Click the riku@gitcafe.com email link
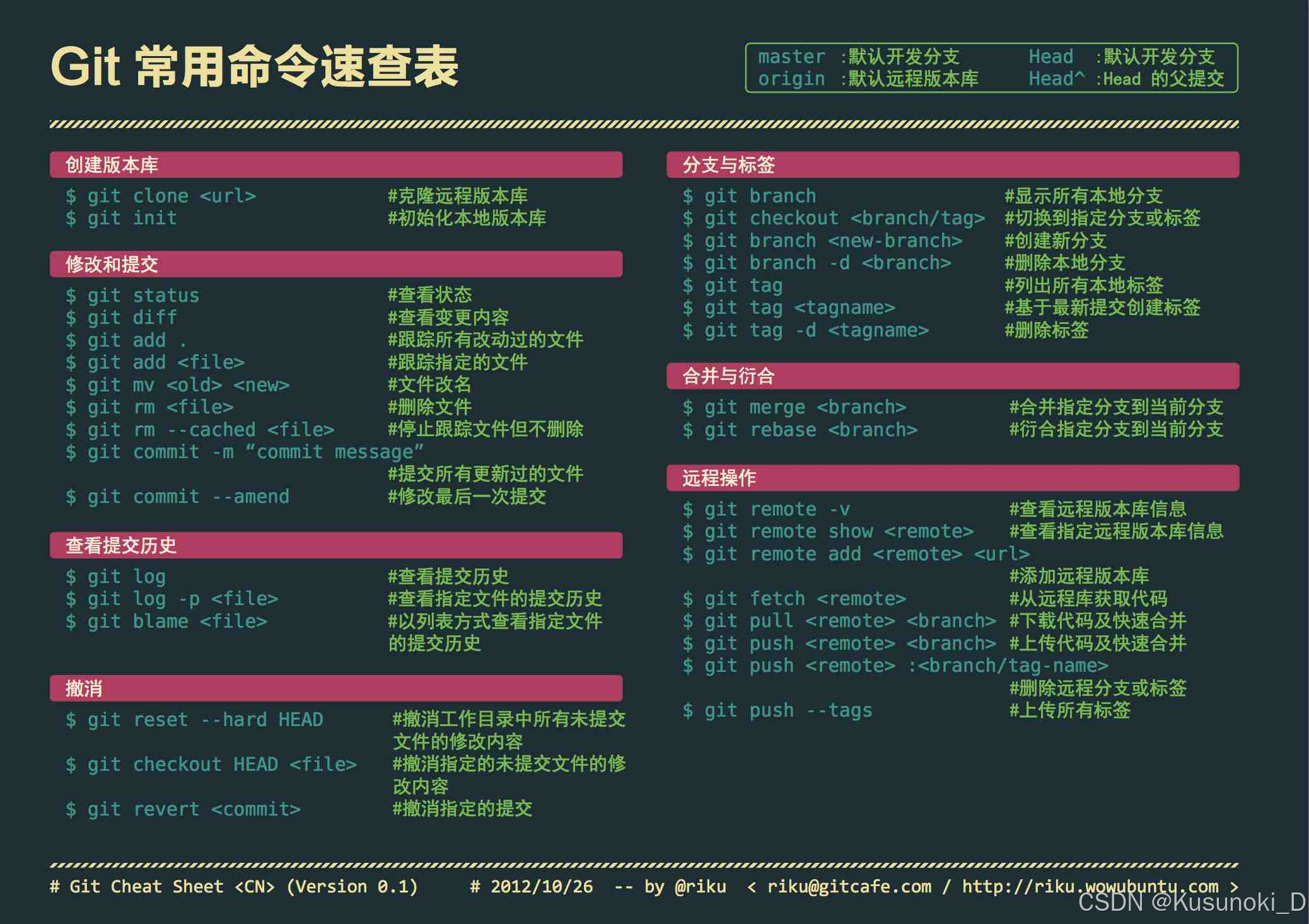 click(x=849, y=887)
